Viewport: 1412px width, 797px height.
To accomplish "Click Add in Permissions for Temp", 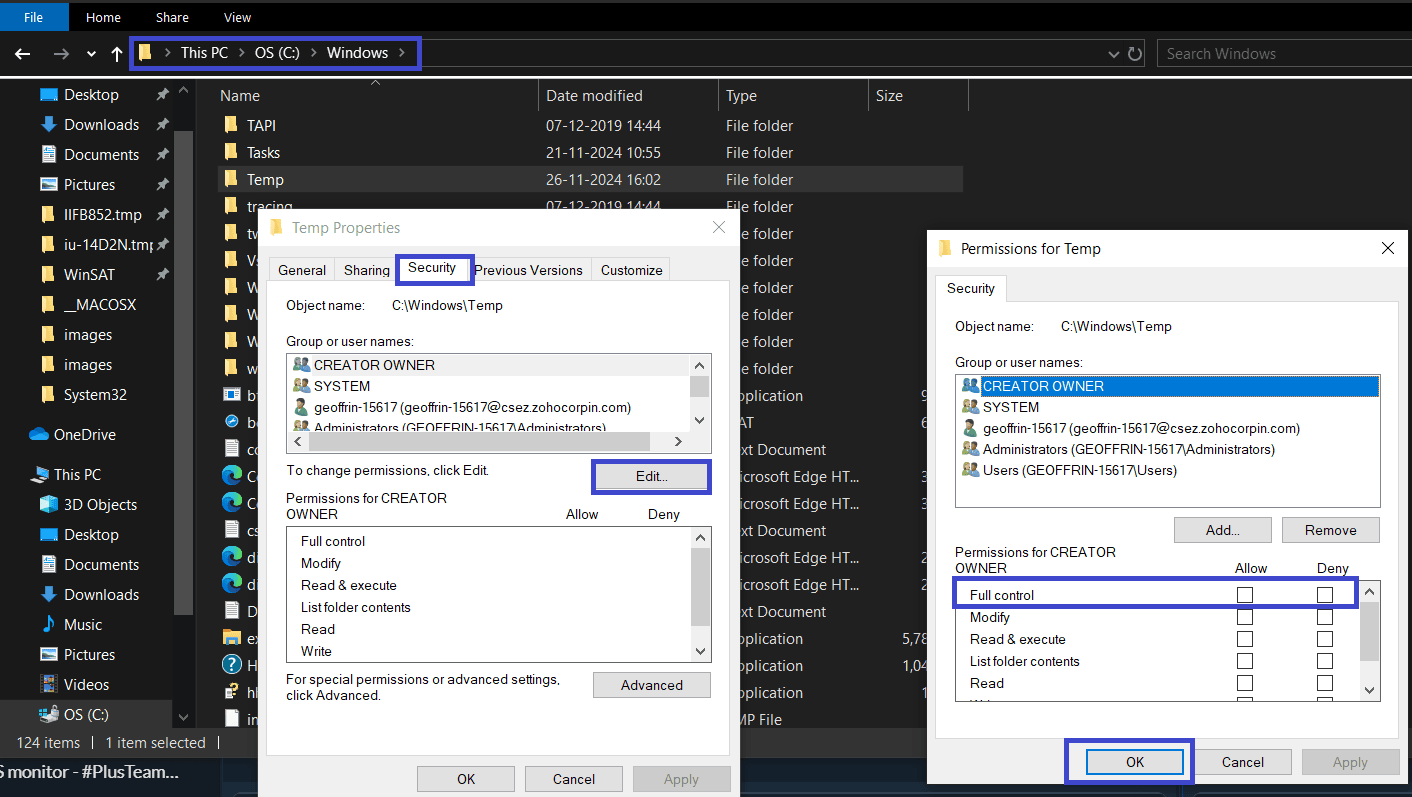I will [1222, 530].
